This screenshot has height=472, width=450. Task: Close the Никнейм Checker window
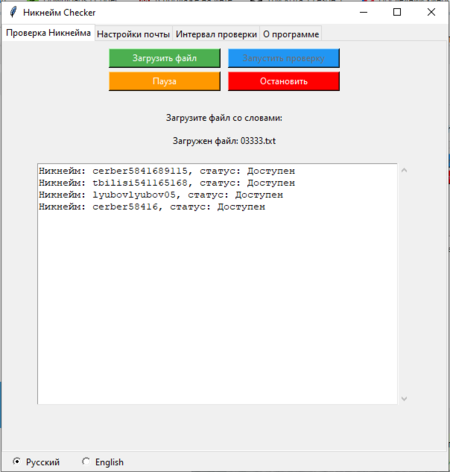tap(431, 12)
